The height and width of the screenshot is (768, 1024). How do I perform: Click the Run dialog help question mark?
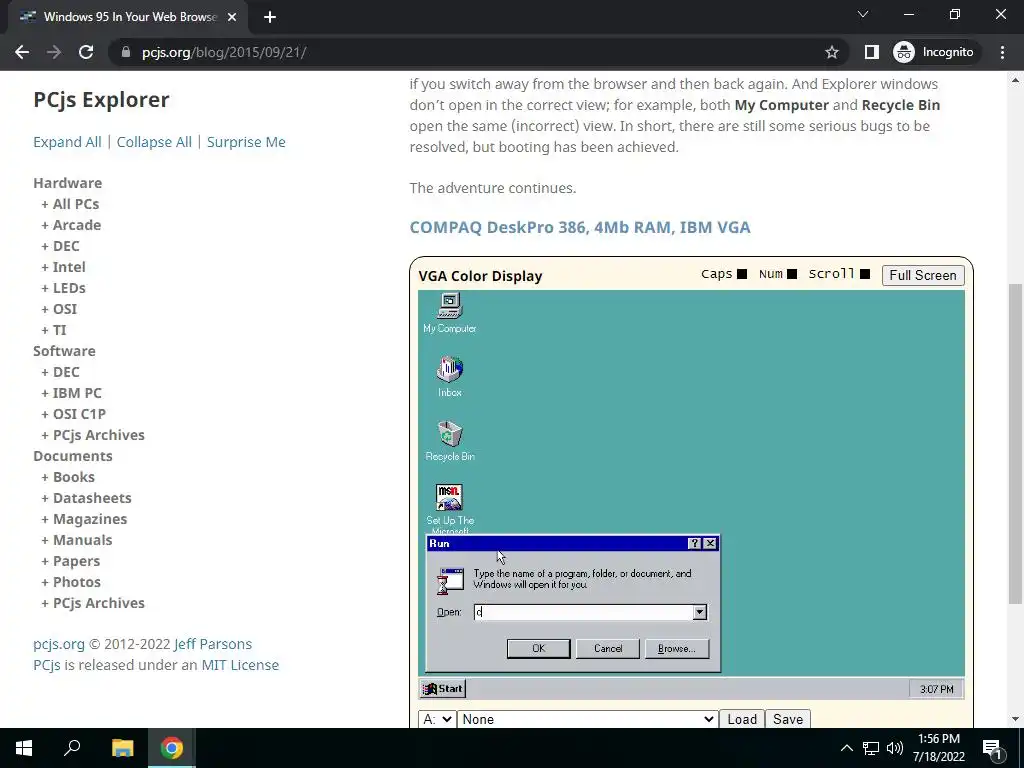695,543
